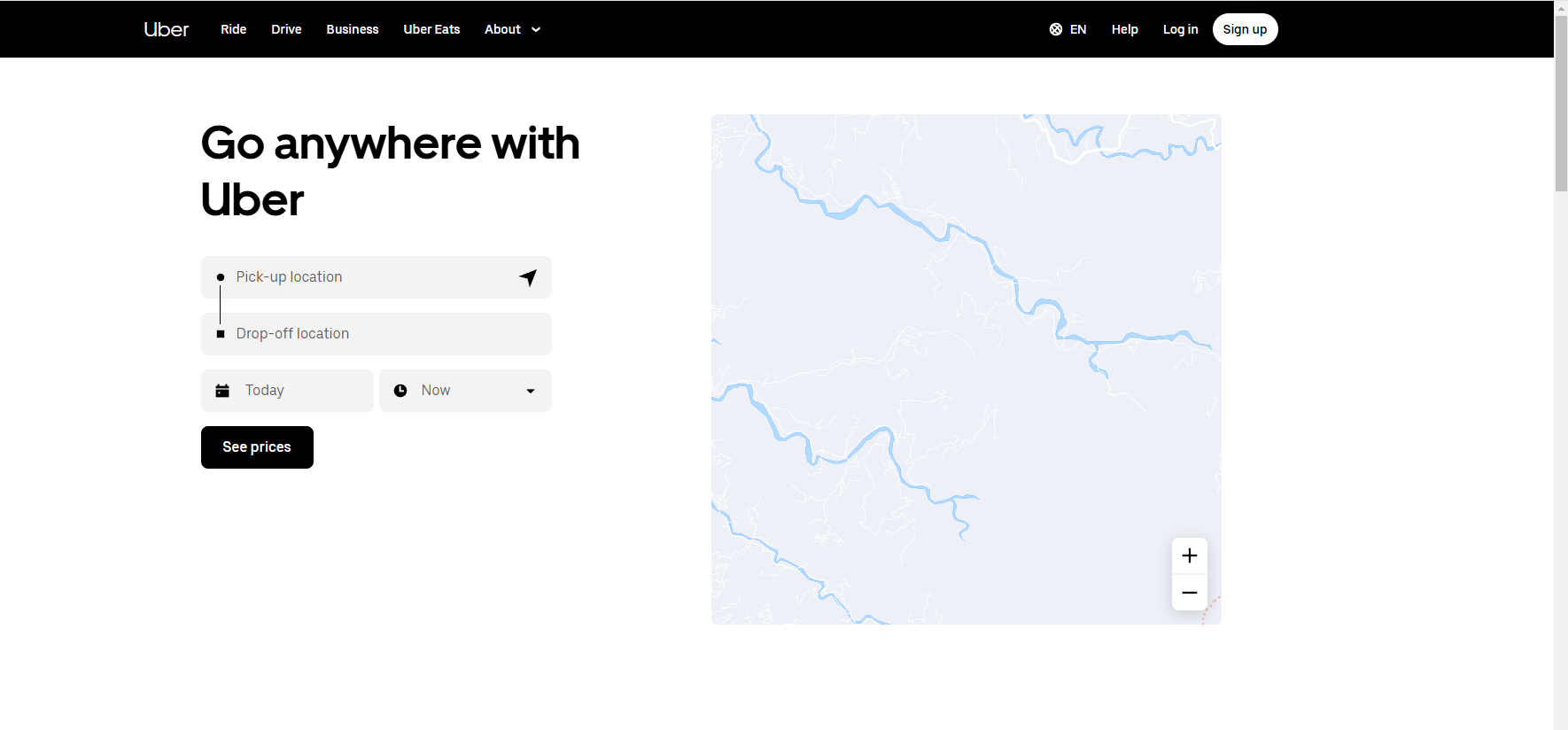The image size is (1568, 730).
Task: Expand the About menu chevron
Action: click(x=536, y=29)
